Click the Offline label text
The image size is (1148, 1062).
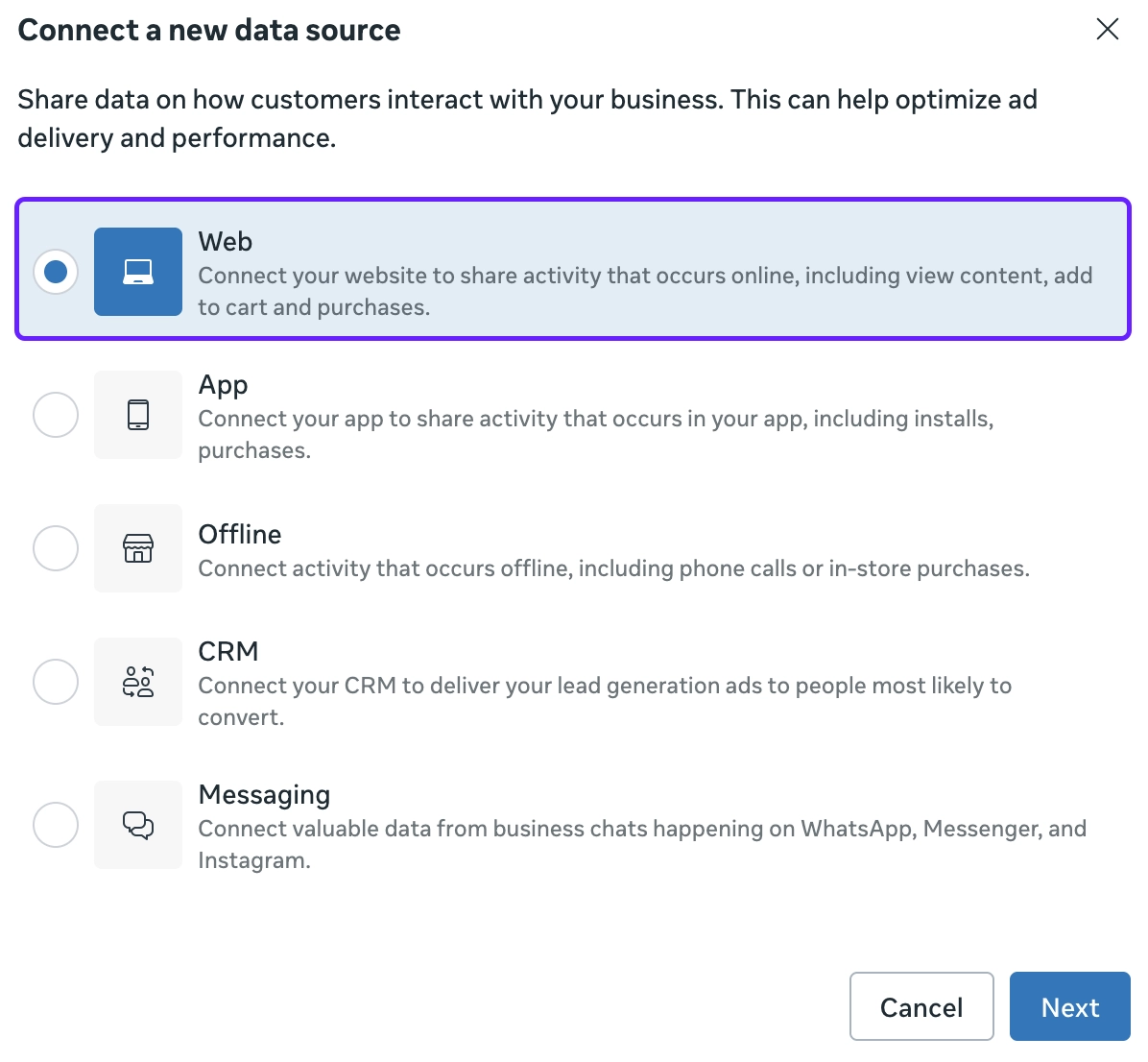(x=239, y=534)
